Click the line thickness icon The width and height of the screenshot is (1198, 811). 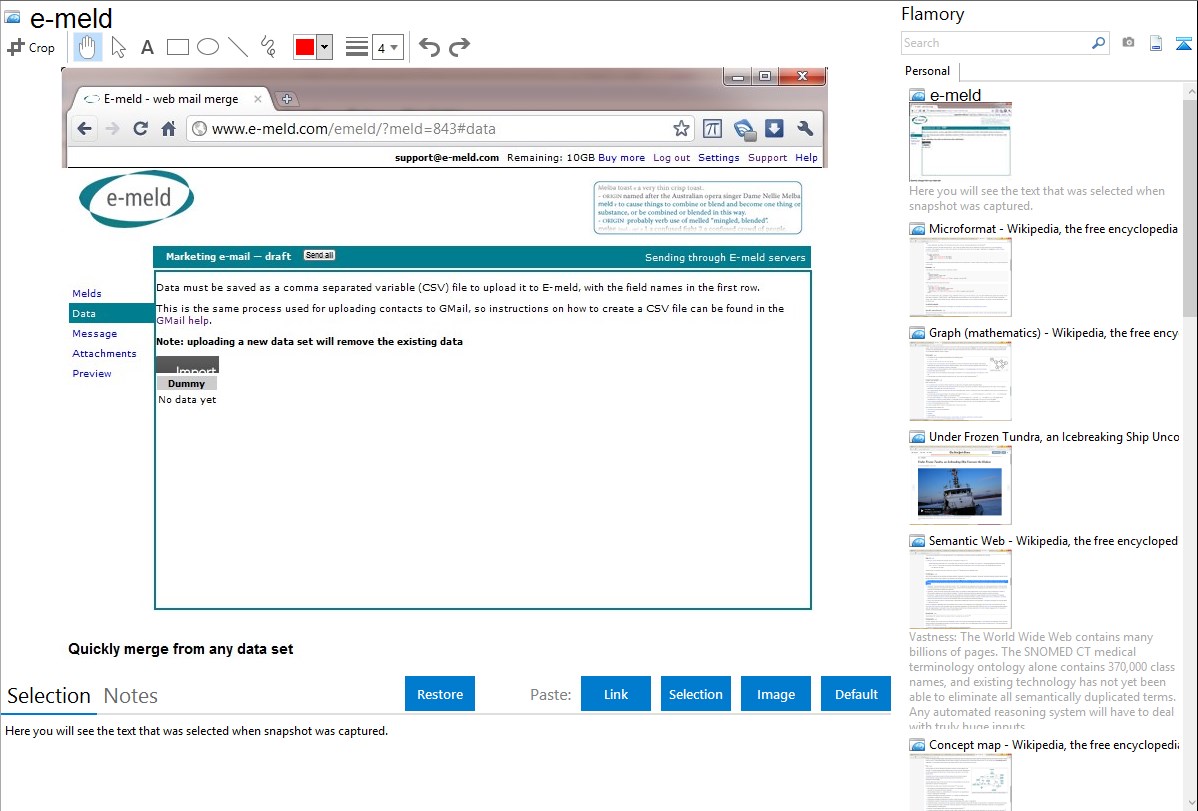coord(356,47)
